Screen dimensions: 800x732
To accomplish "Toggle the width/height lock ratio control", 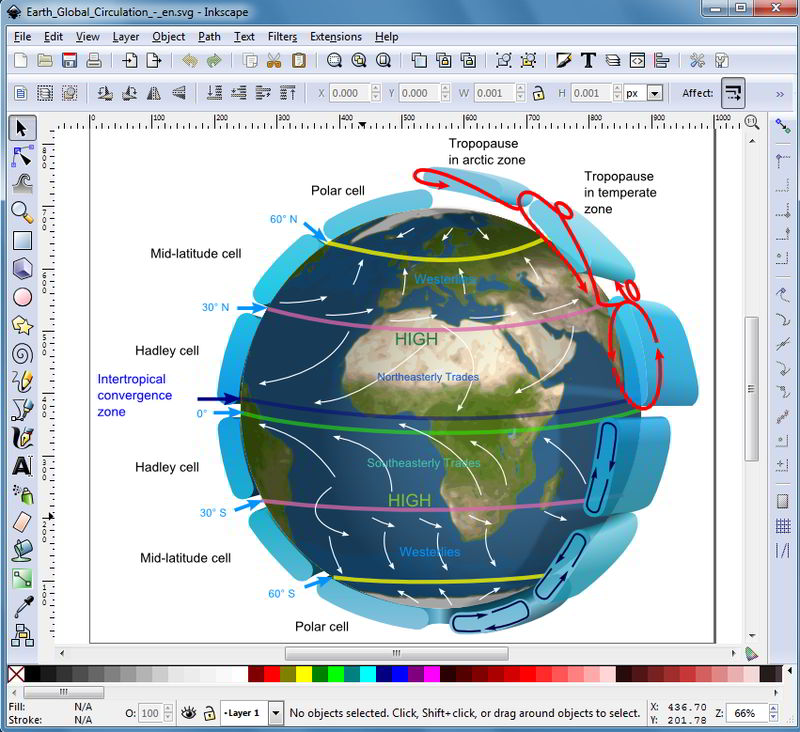I will point(537,92).
